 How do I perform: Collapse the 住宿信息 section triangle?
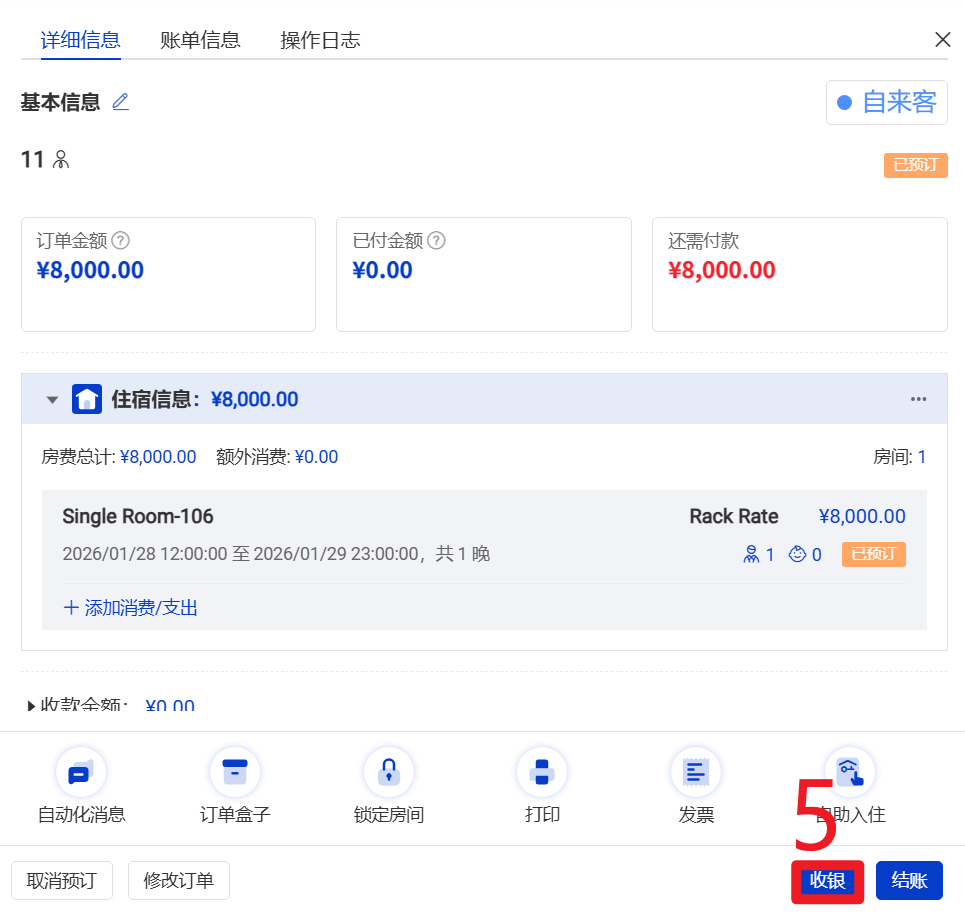(52, 400)
